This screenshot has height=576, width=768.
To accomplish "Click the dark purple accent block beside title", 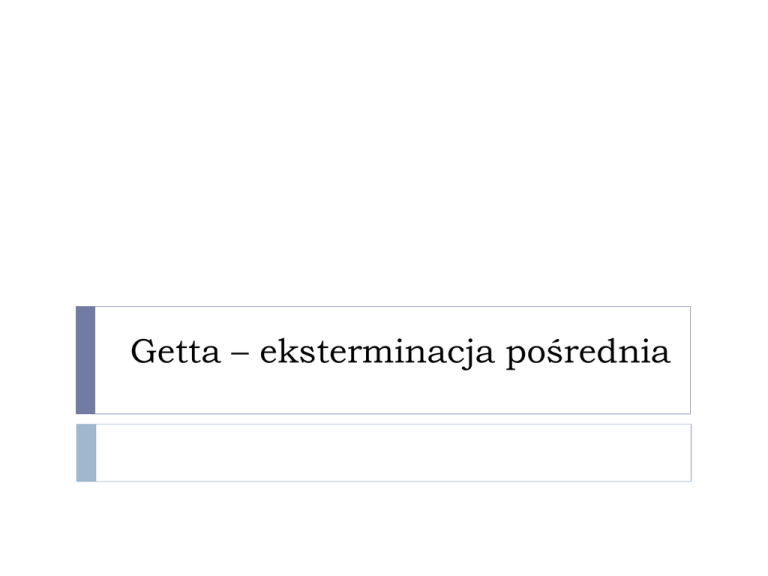I will pos(86,360).
